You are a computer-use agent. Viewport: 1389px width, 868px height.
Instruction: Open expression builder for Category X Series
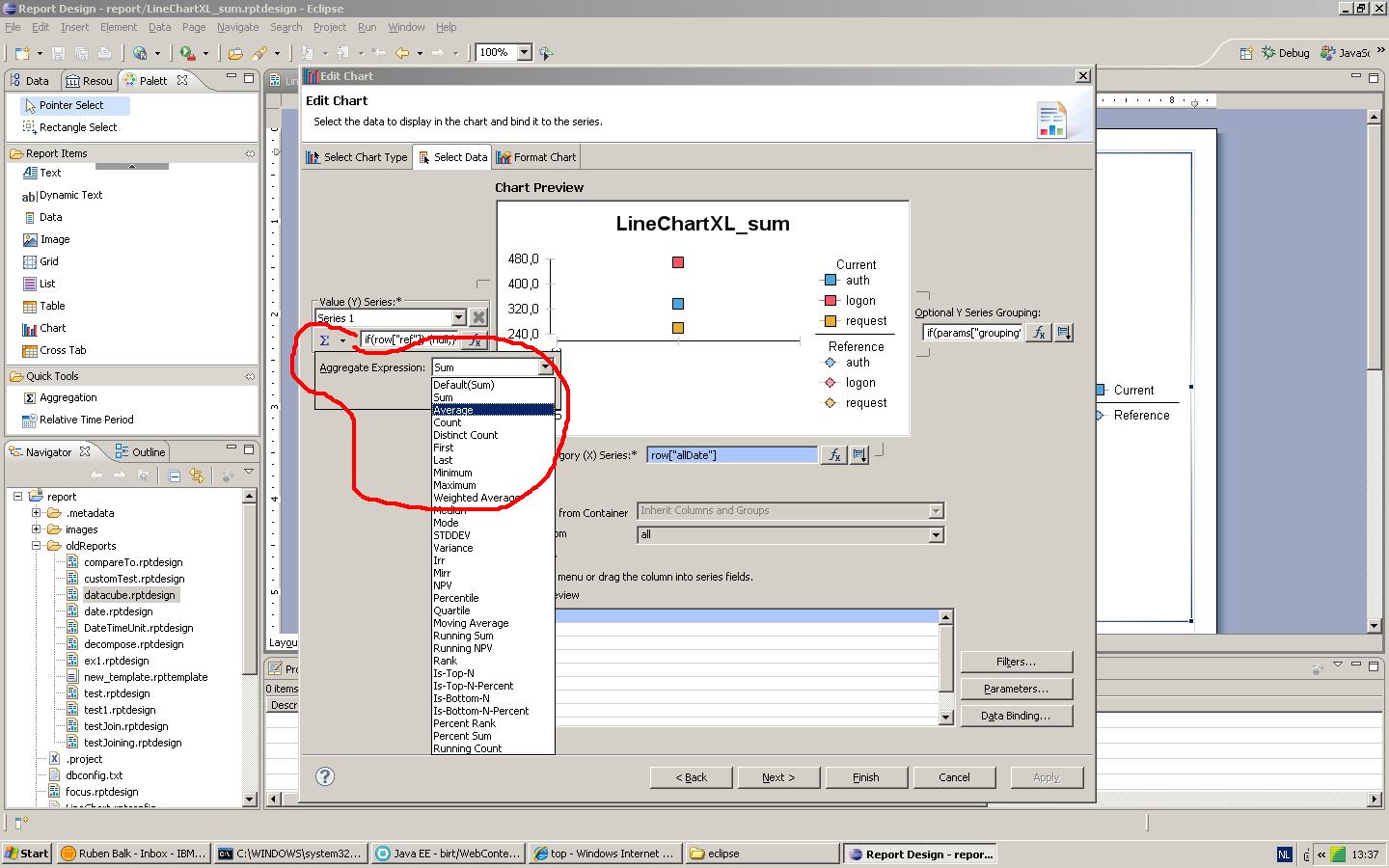pos(834,455)
